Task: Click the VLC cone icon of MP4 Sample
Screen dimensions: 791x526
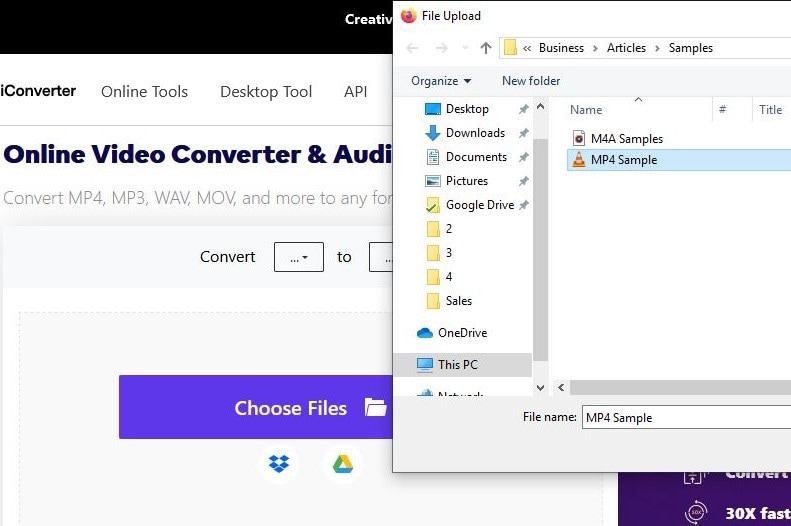Action: tap(579, 160)
